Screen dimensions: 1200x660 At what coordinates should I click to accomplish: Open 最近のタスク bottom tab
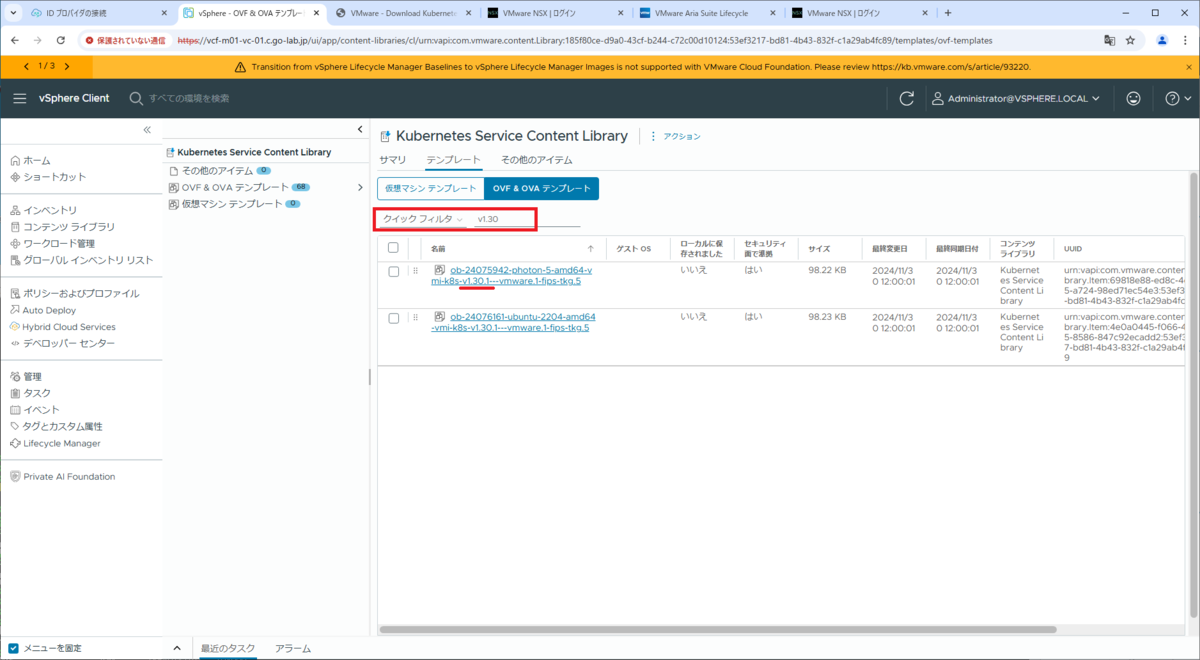tap(228, 648)
